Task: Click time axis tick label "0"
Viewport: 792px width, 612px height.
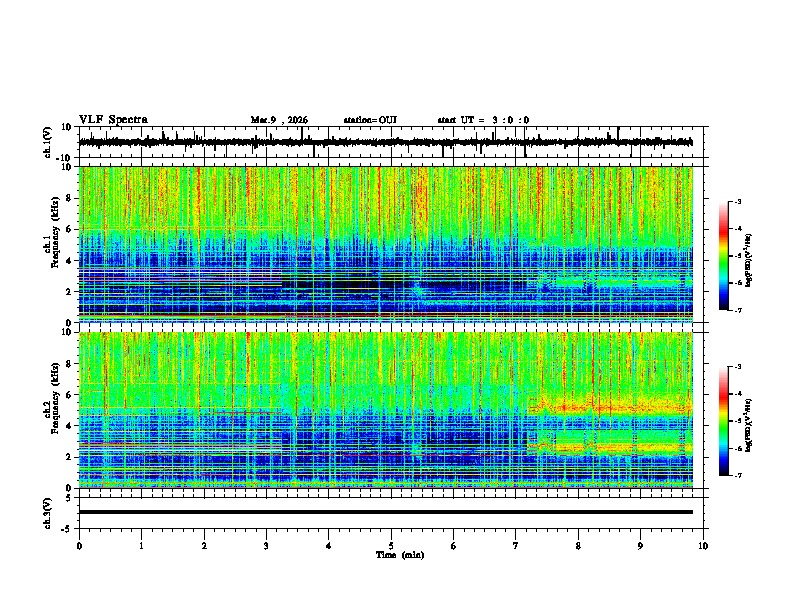Action: tap(79, 546)
